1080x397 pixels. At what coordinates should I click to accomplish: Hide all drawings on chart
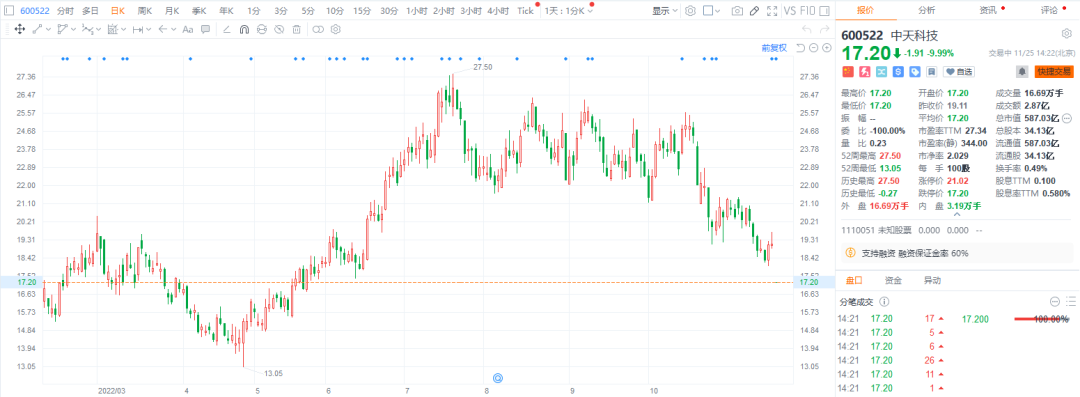pyautogui.click(x=279, y=30)
